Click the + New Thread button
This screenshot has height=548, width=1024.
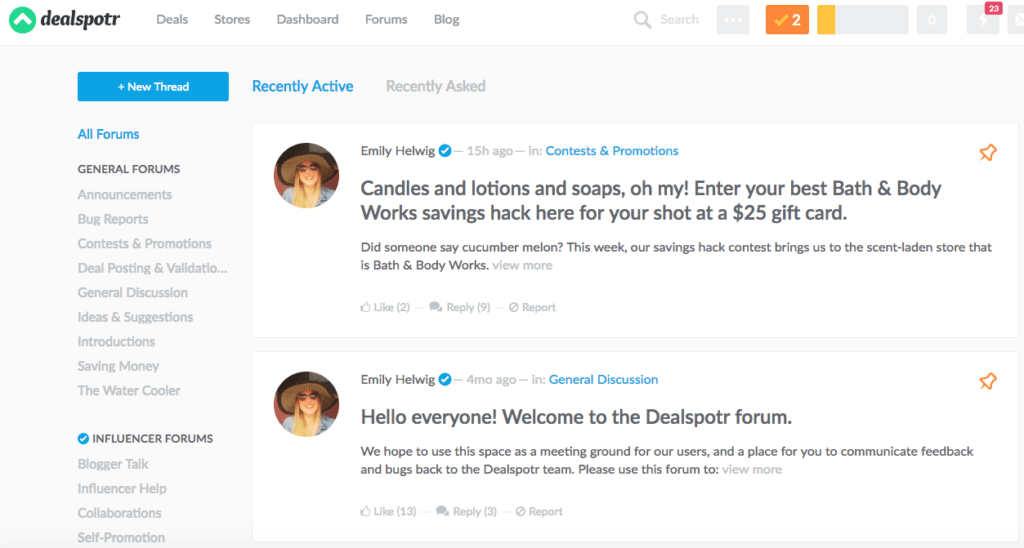click(x=153, y=87)
